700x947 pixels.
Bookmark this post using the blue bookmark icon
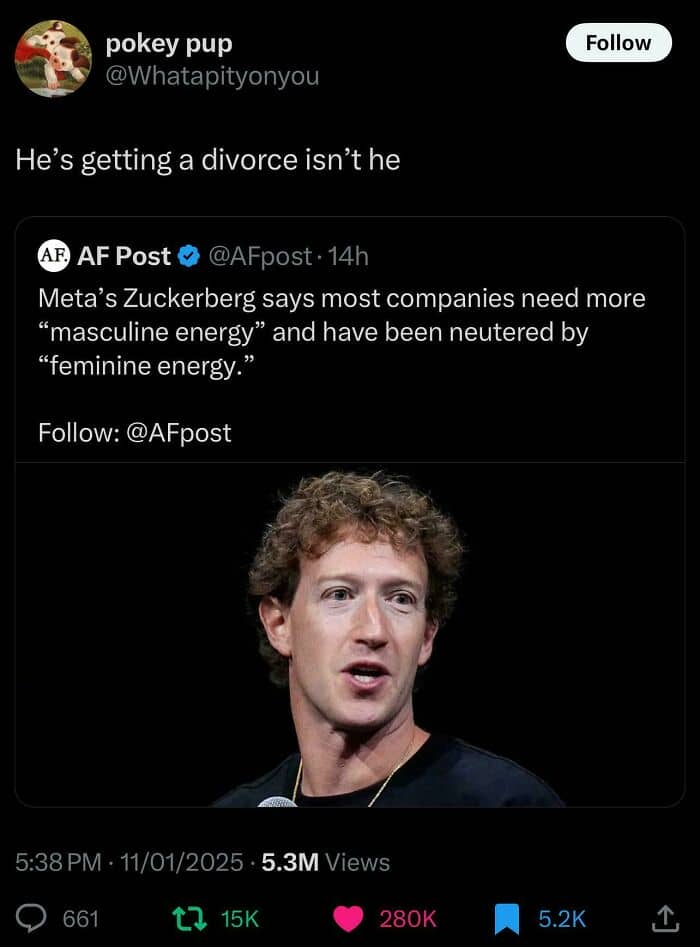(509, 918)
